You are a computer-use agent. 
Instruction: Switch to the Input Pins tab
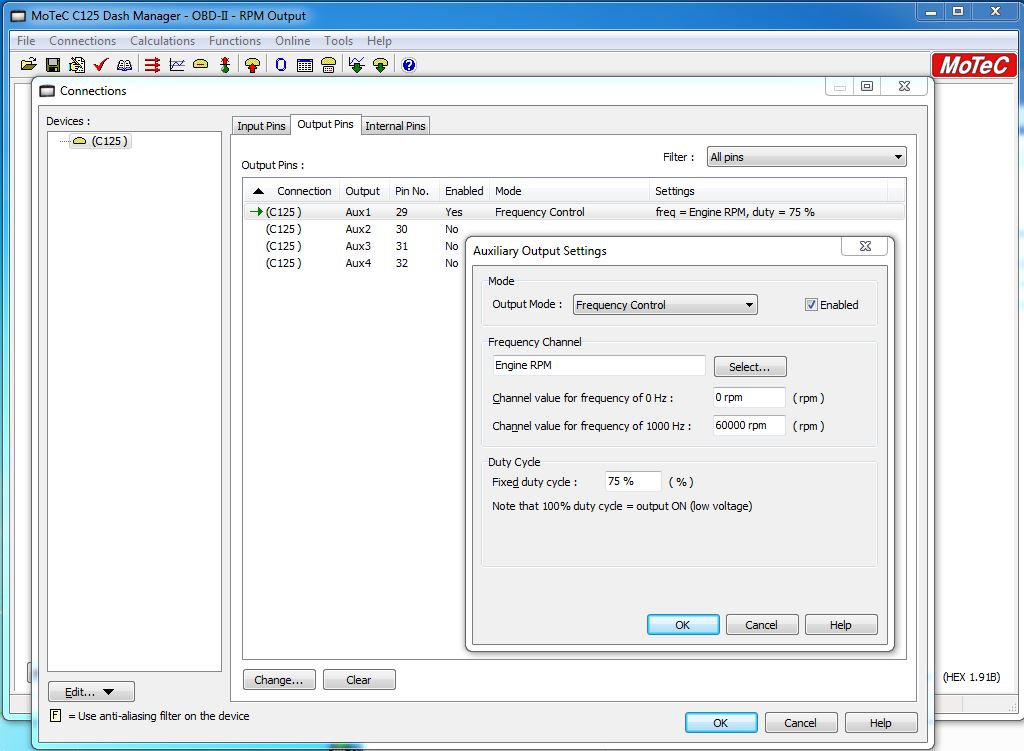(261, 125)
